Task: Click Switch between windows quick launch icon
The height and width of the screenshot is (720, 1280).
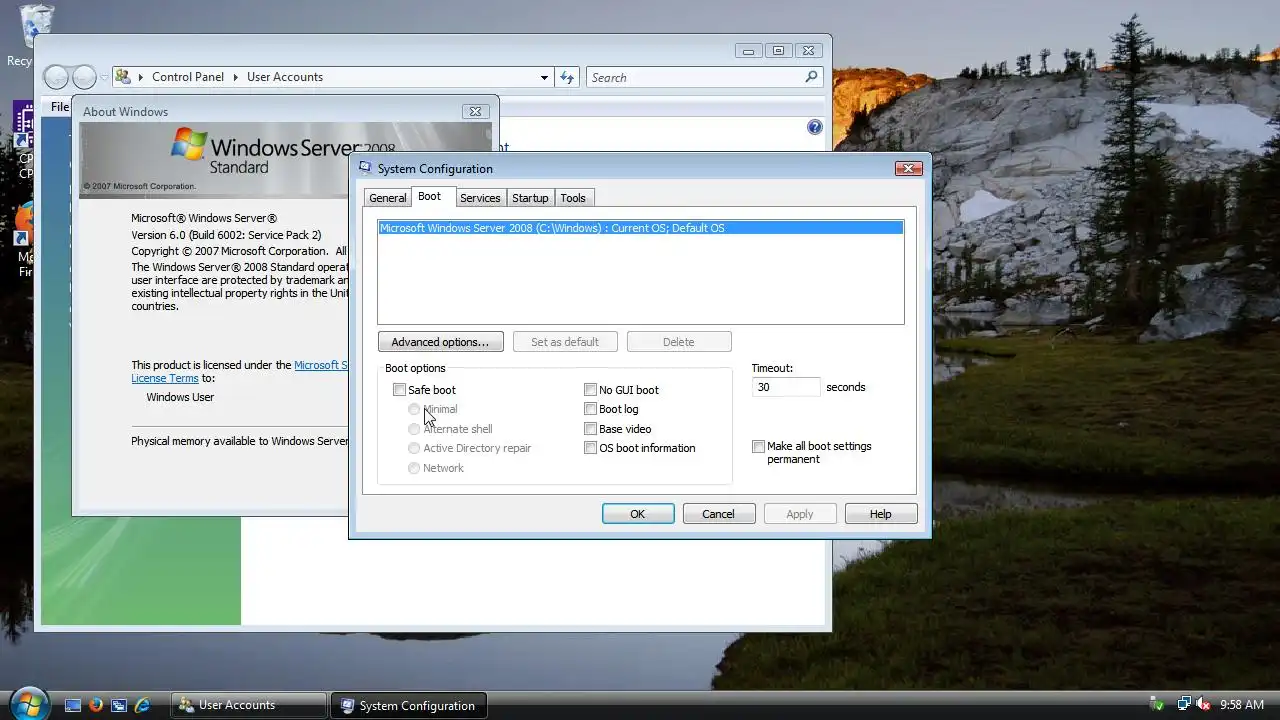Action: pos(119,705)
